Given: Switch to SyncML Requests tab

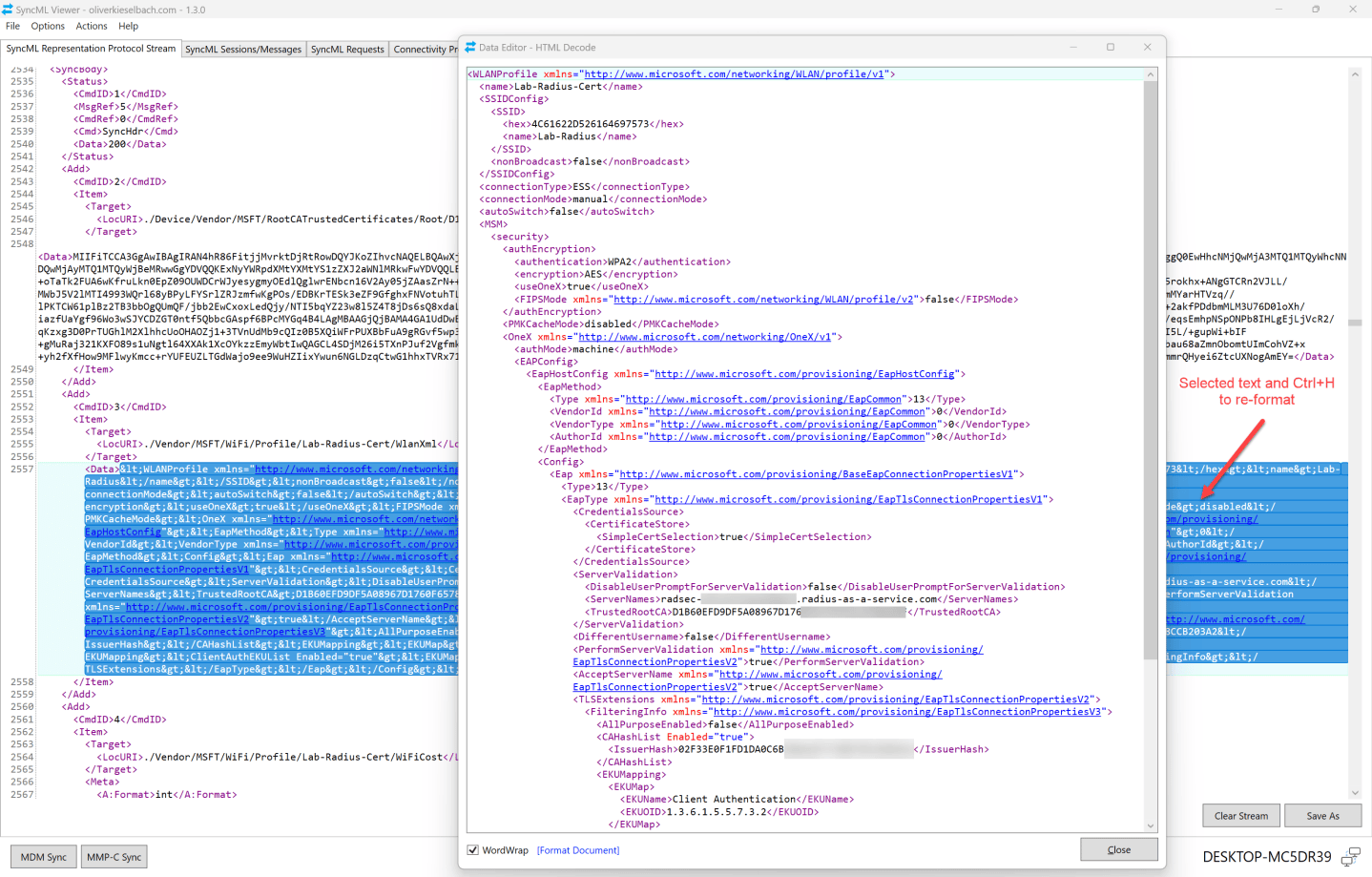Looking at the screenshot, I should (347, 50).
